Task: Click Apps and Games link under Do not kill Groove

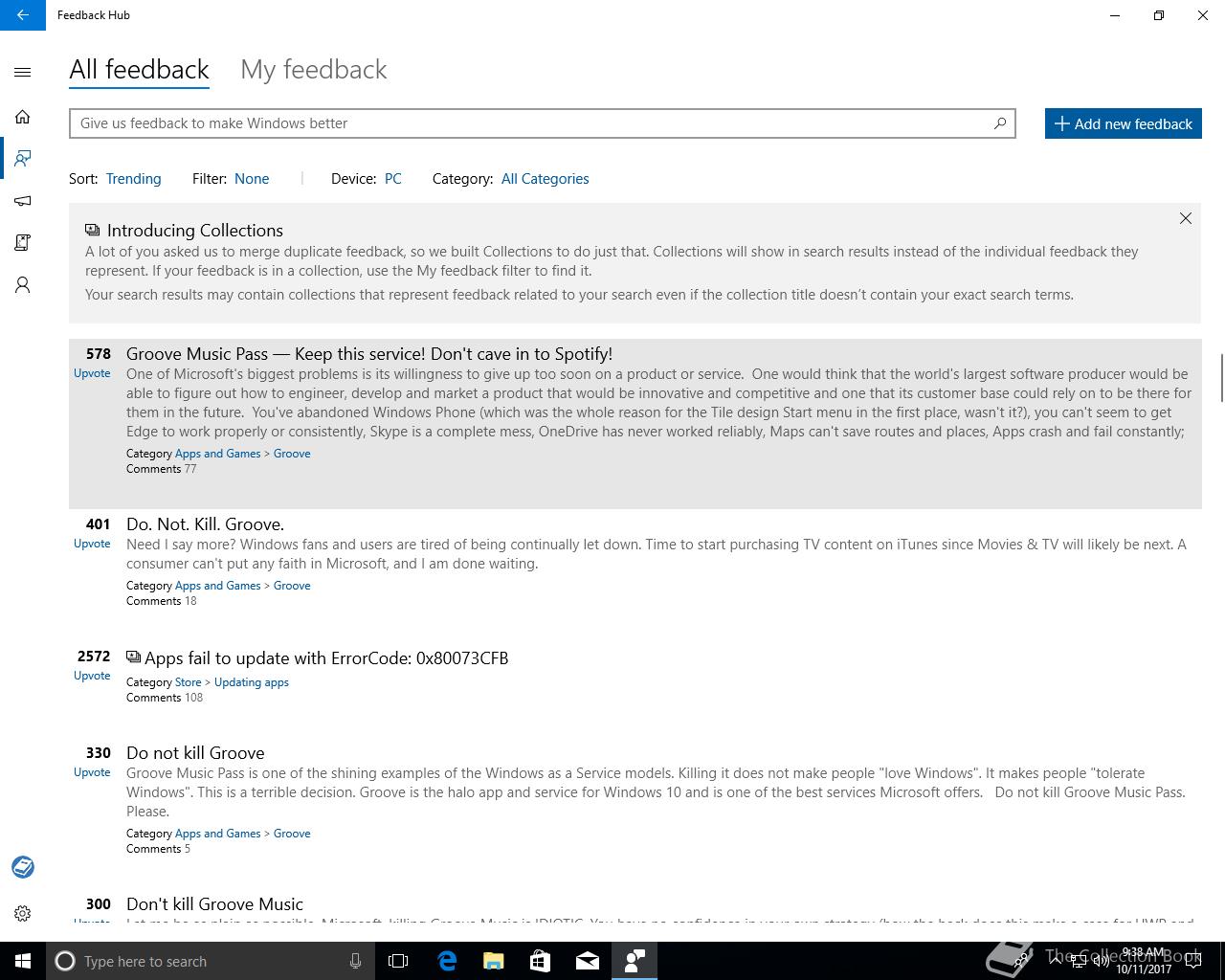Action: click(217, 834)
